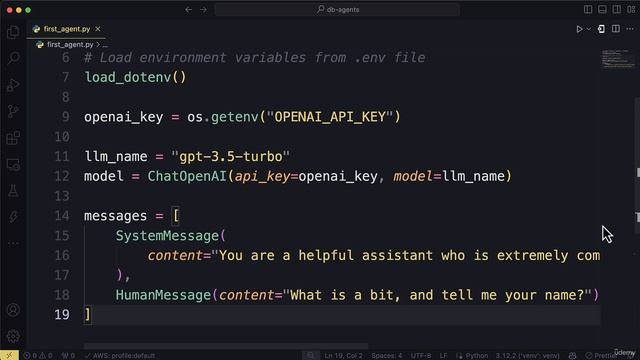The width and height of the screenshot is (640, 360).
Task: Open the Remote Explorer view
Action: coord(13,164)
